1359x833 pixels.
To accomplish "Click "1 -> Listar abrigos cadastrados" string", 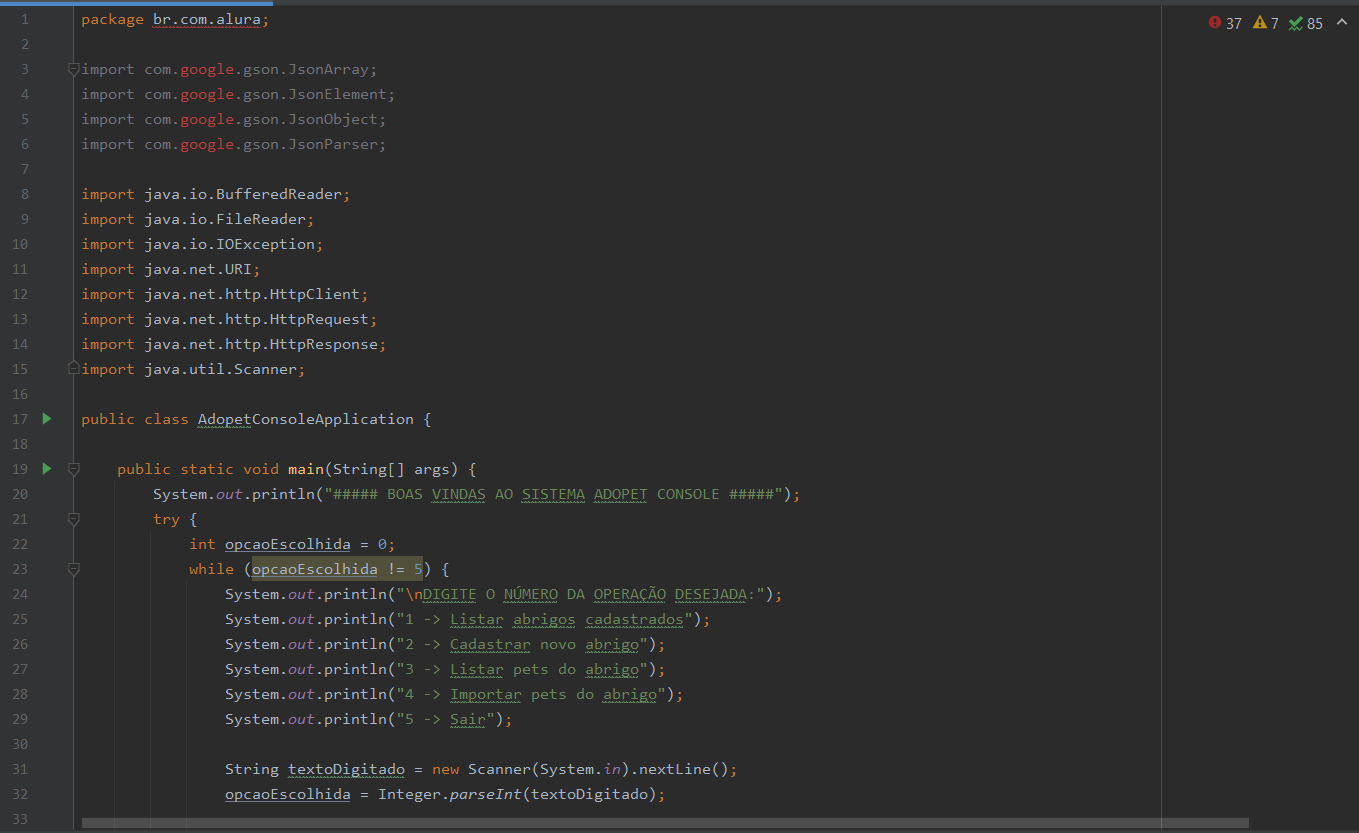I will click(x=545, y=619).
